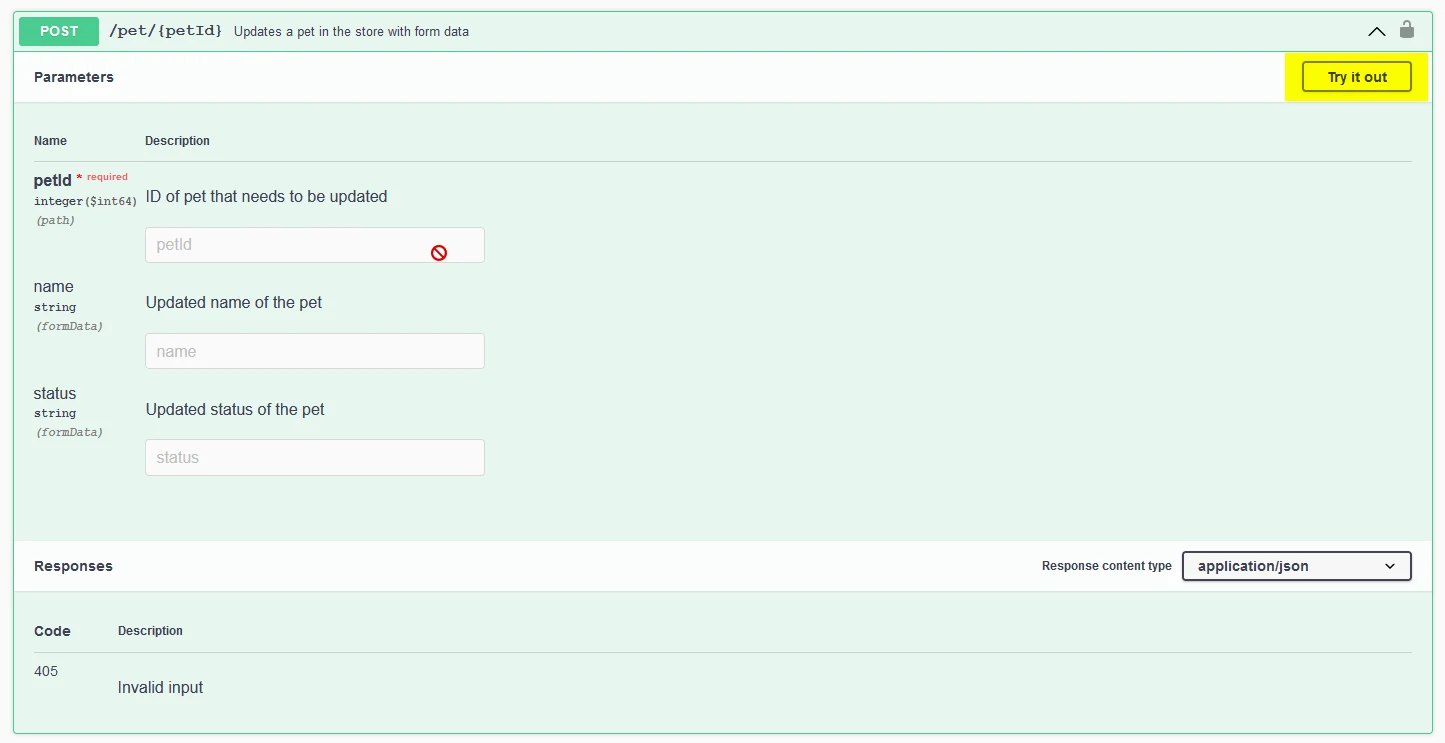
Task: Click the 'Invalid input' response description
Action: coord(160,687)
